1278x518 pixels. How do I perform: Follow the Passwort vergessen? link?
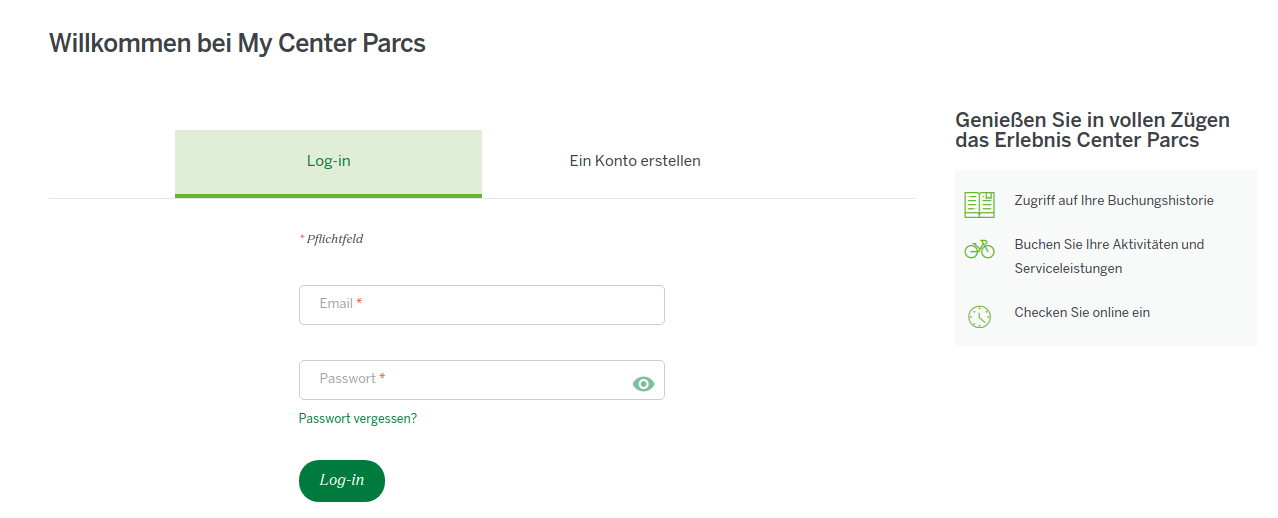[x=358, y=419]
